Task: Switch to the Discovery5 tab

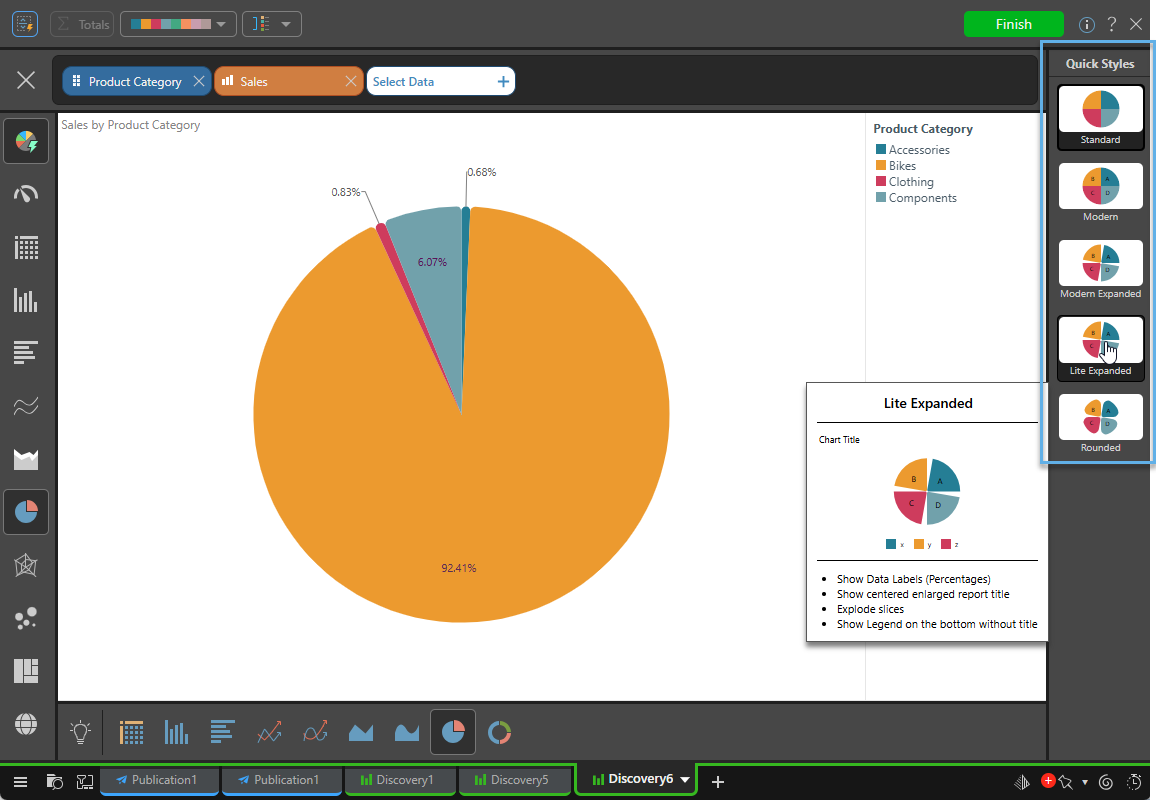Action: click(x=515, y=781)
